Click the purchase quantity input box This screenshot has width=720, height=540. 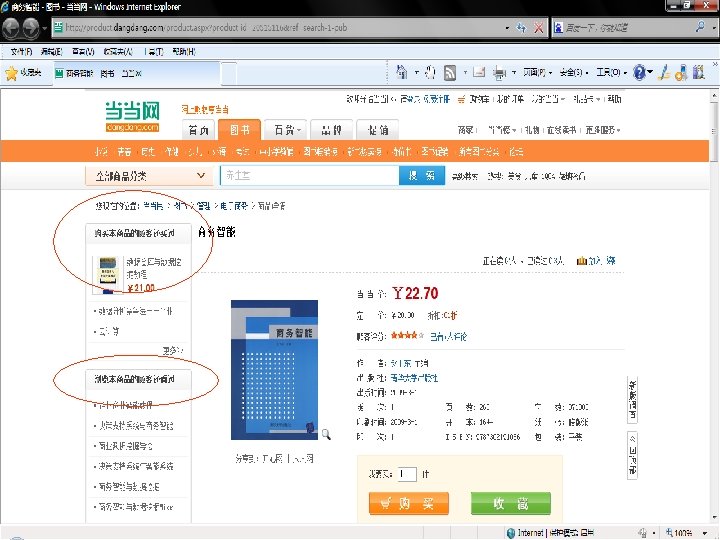point(407,473)
